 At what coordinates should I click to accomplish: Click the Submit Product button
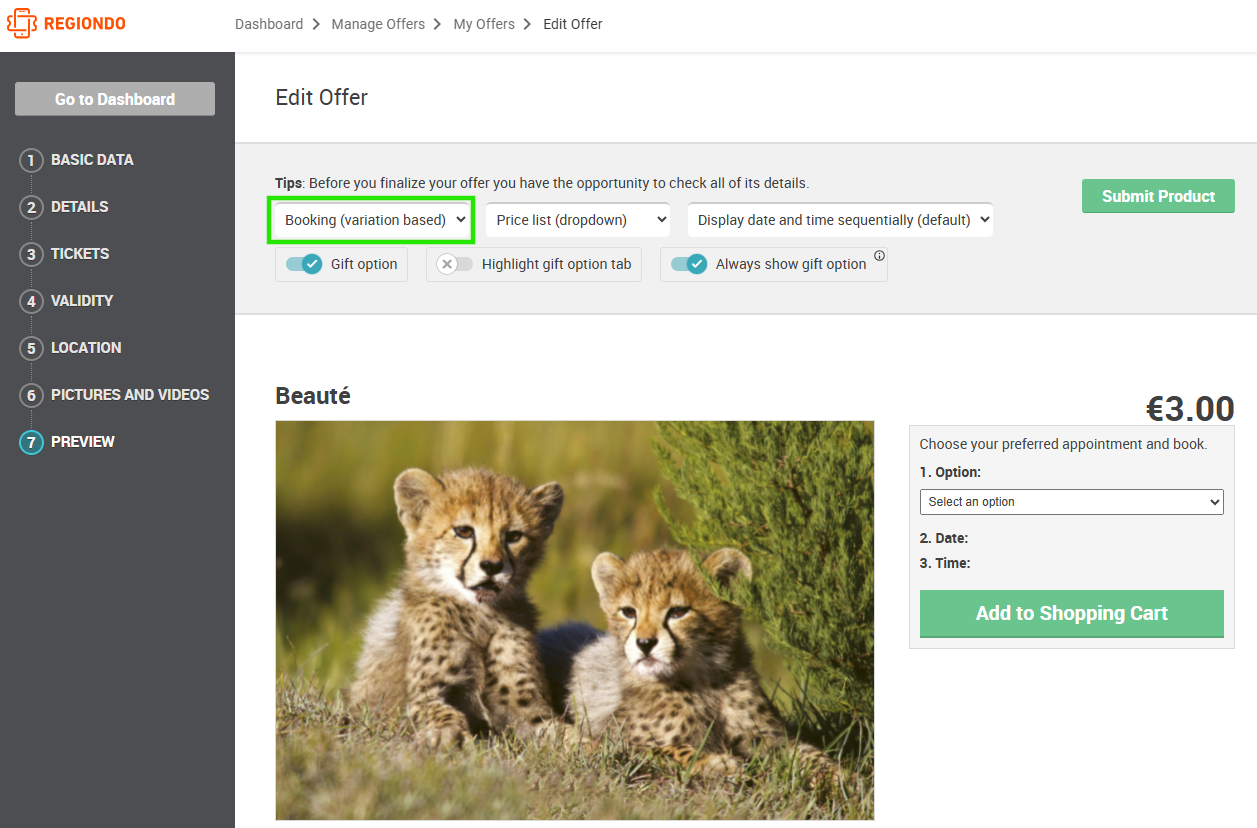click(x=1158, y=196)
